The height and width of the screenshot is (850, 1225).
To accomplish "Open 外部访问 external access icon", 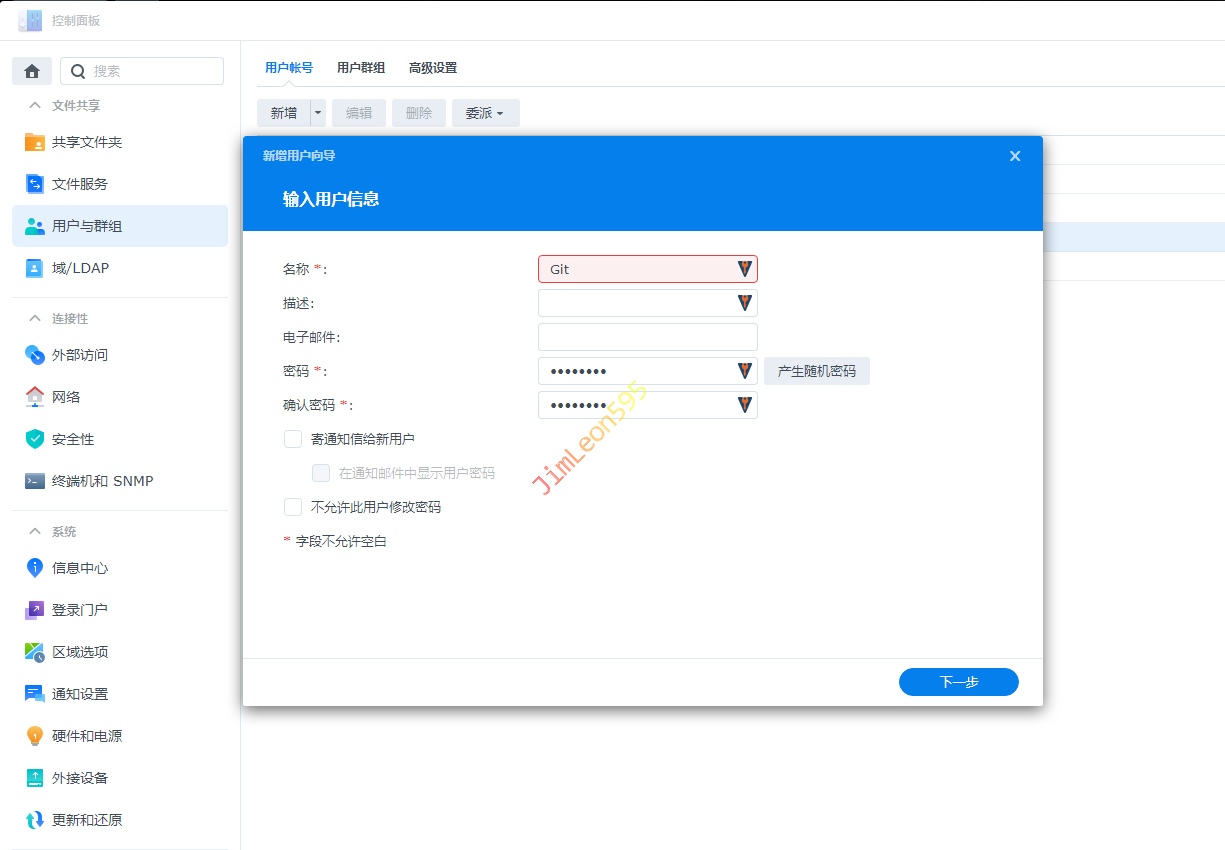I will tap(35, 355).
